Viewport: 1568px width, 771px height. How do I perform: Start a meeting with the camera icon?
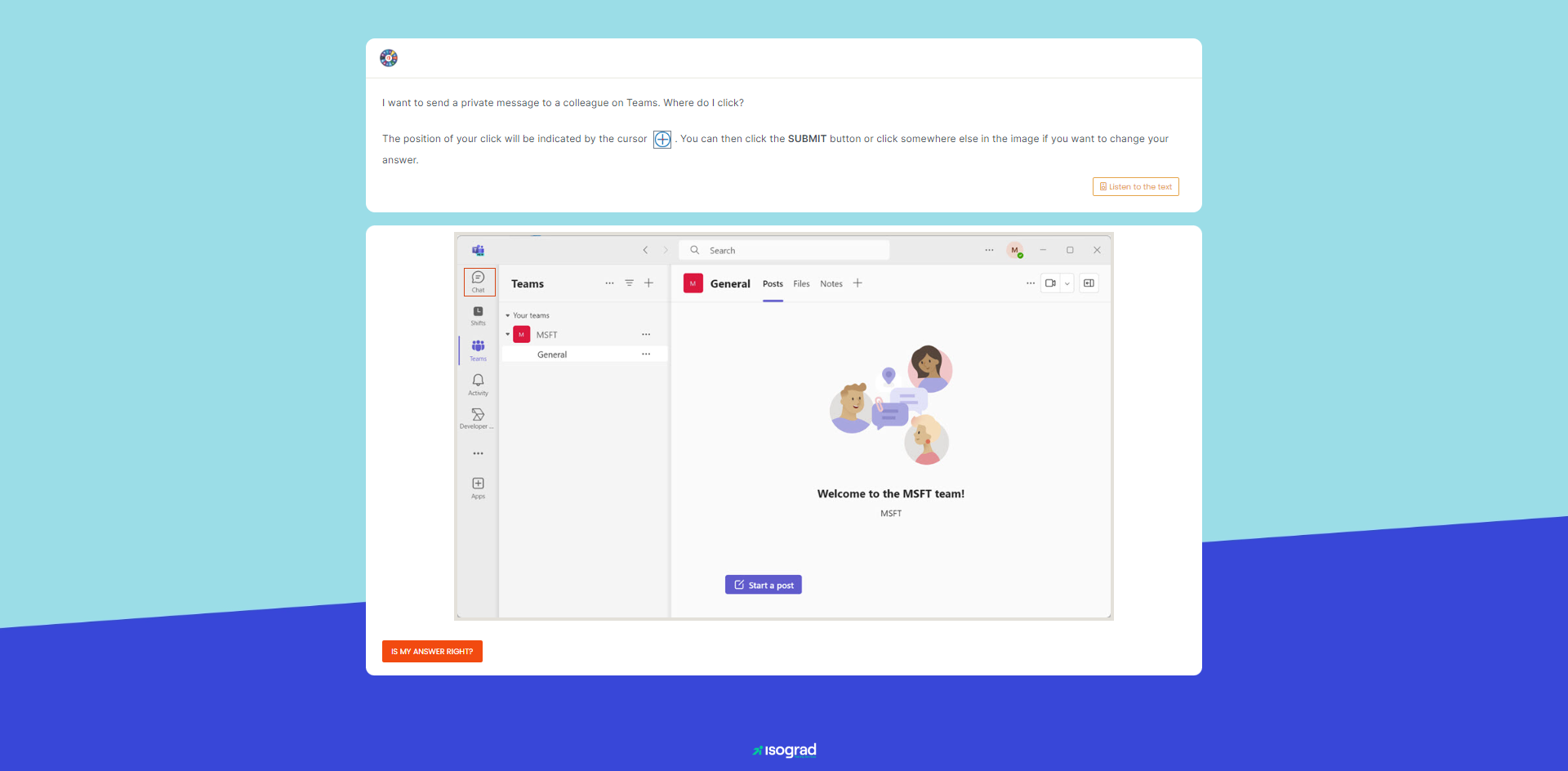coord(1051,283)
